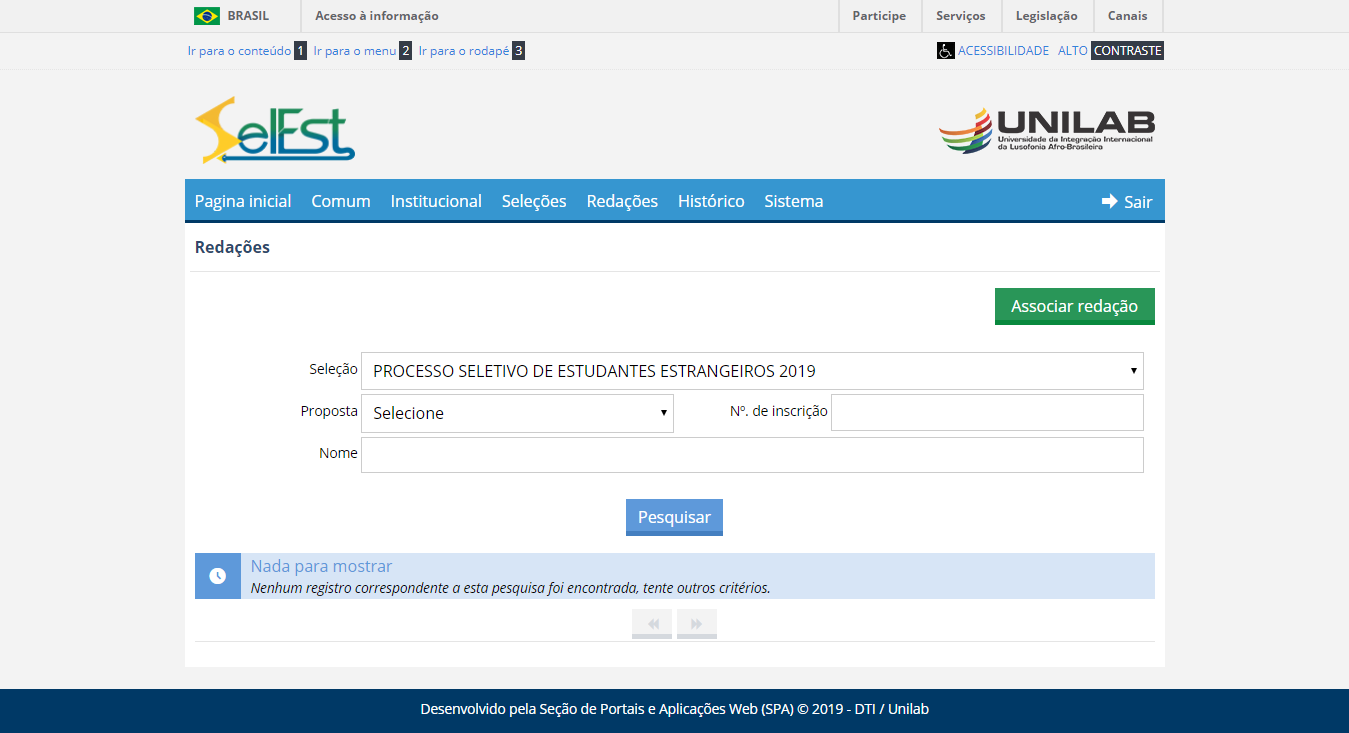
Task: Expand the Seleção list via its arrow
Action: pos(1133,370)
